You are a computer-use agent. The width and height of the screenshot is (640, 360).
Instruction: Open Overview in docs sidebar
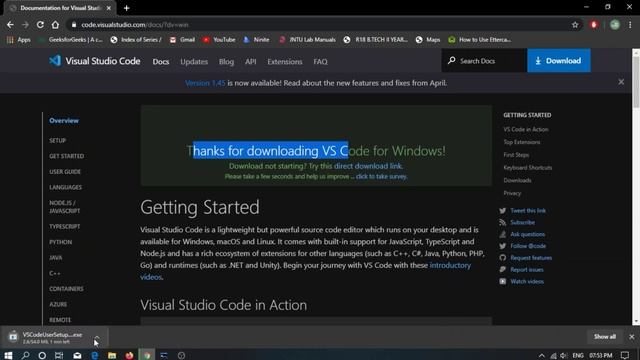(x=64, y=120)
